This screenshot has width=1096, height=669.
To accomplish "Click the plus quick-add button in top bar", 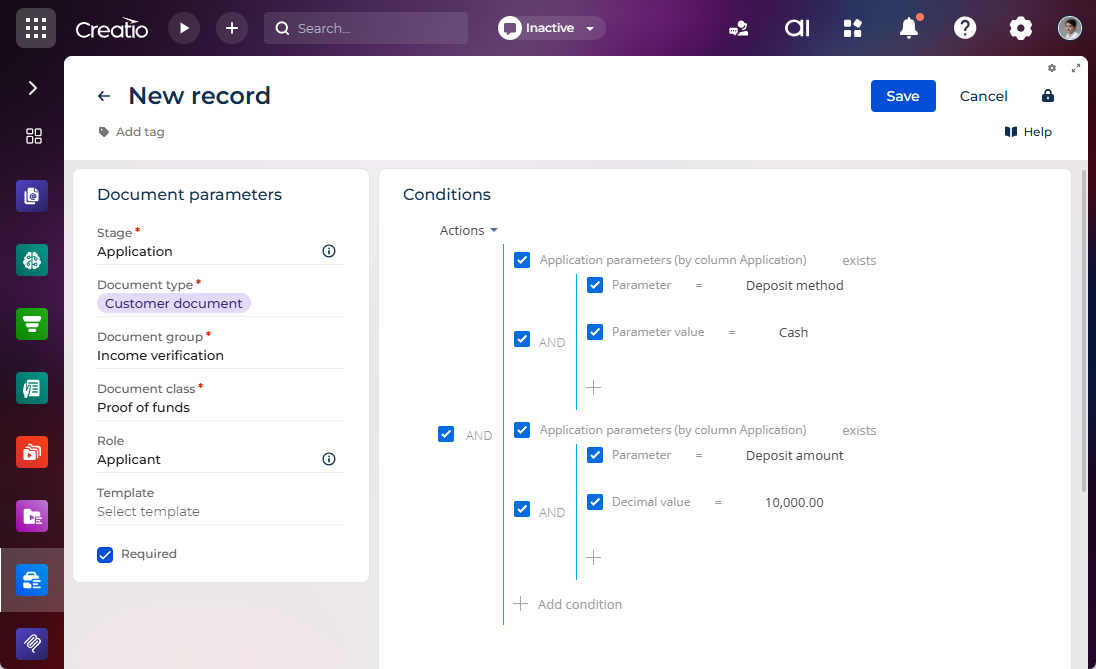I will click(x=231, y=28).
